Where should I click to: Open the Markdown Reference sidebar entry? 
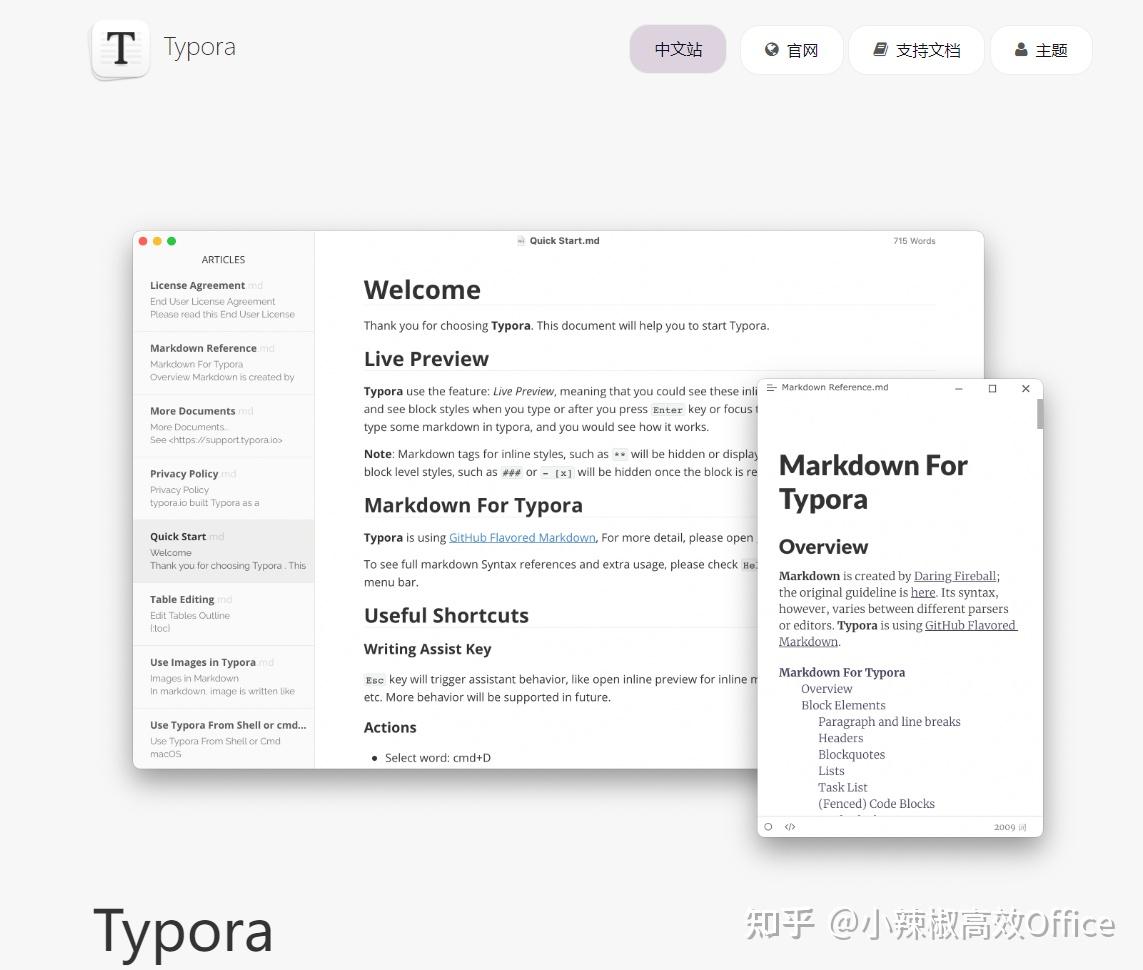223,363
